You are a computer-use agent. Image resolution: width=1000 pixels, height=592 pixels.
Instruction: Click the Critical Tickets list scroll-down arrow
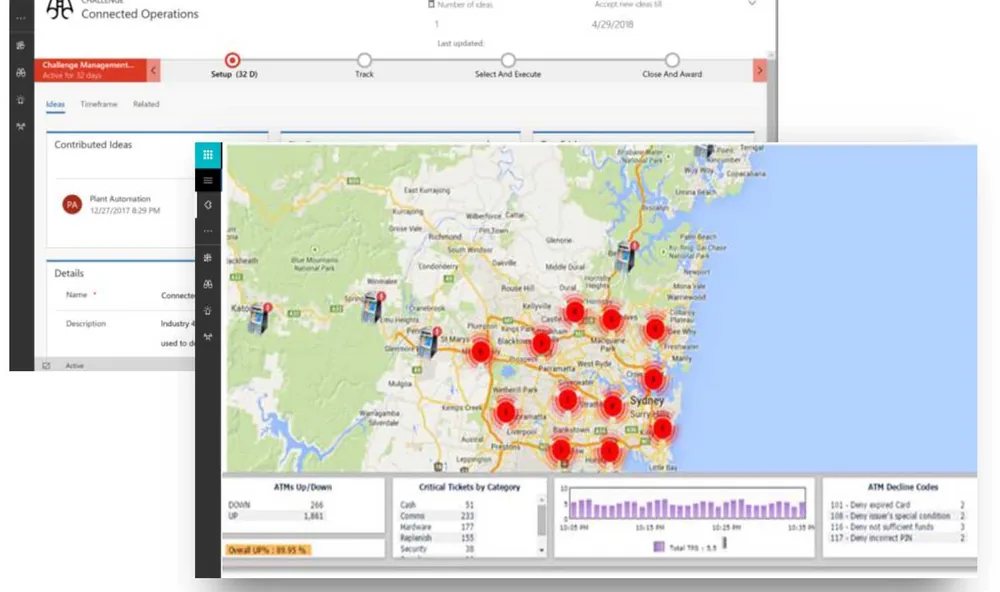541,550
